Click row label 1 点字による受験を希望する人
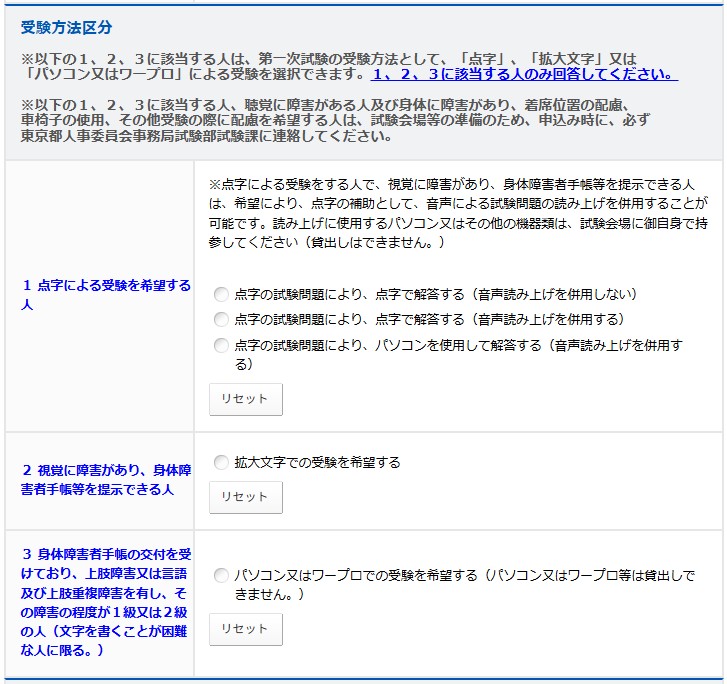 pos(105,294)
